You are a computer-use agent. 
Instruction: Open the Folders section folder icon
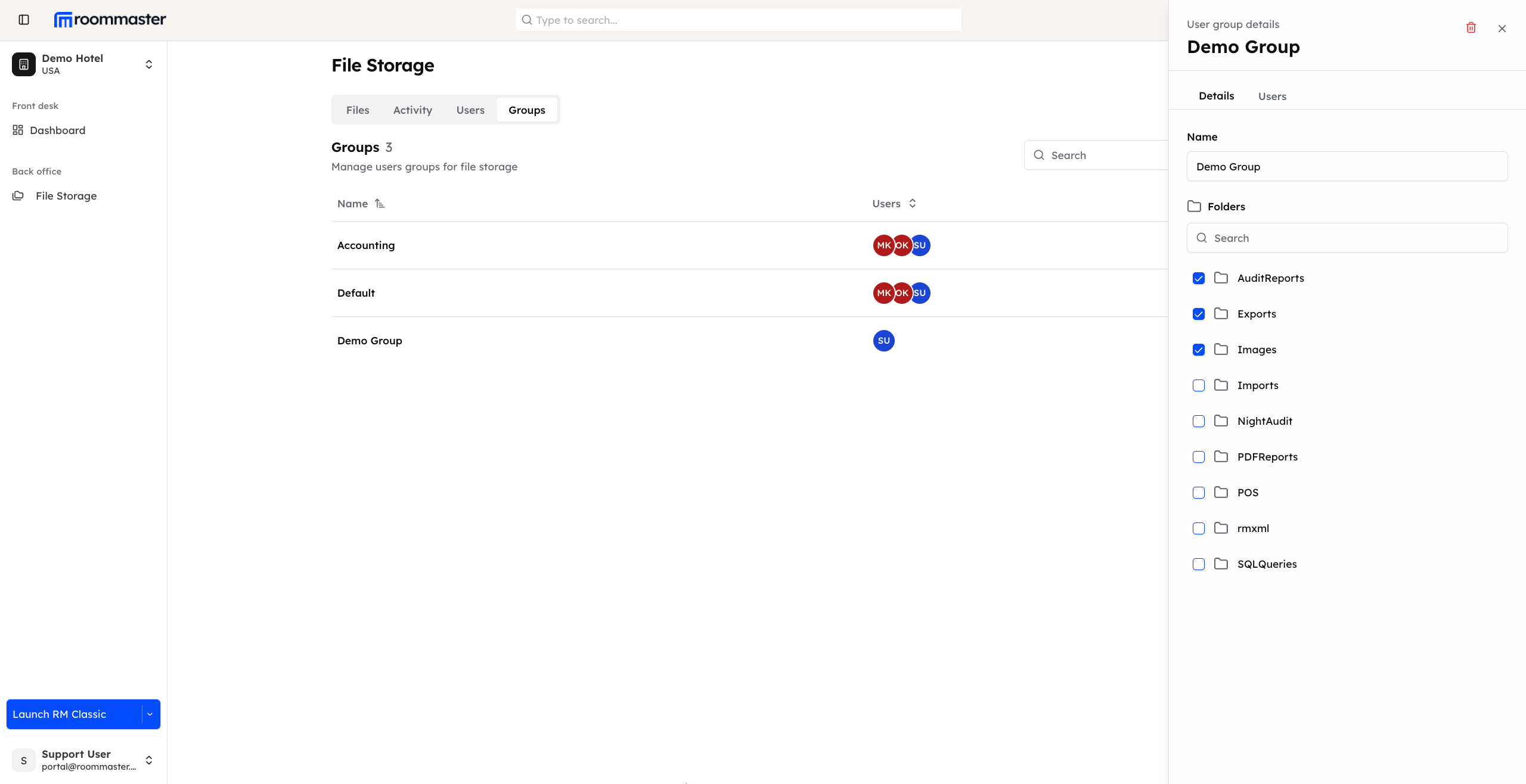click(x=1194, y=206)
